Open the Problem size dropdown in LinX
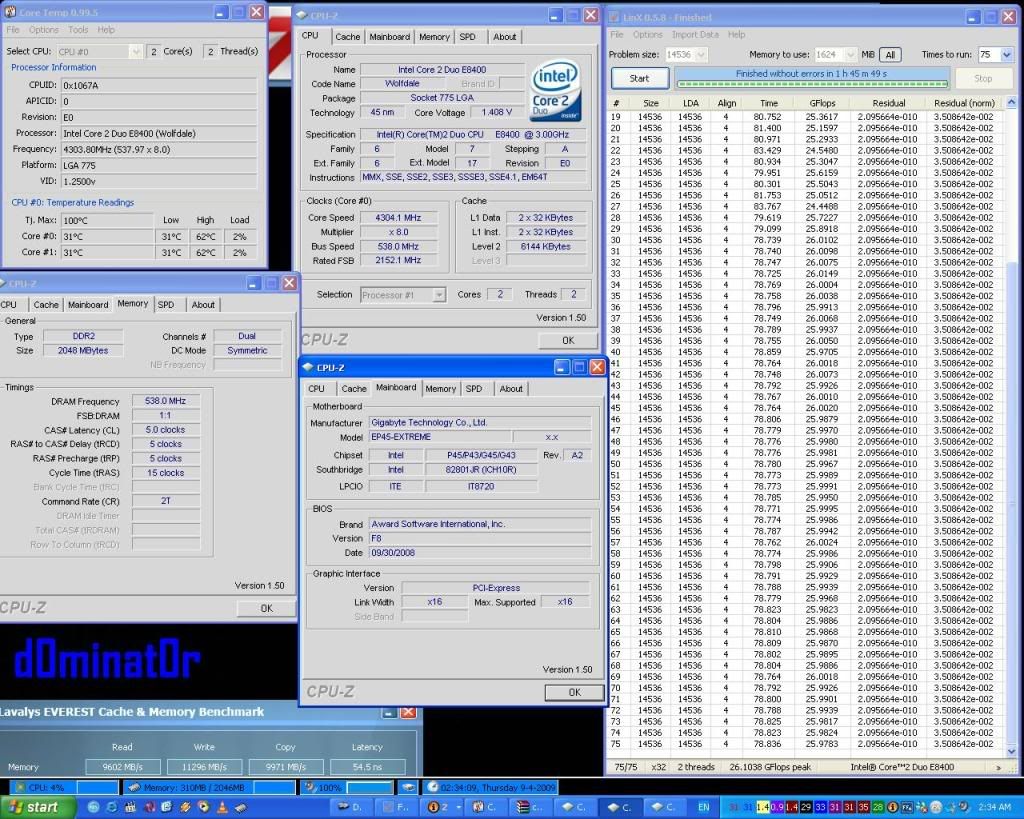 pyautogui.click(x=701, y=54)
